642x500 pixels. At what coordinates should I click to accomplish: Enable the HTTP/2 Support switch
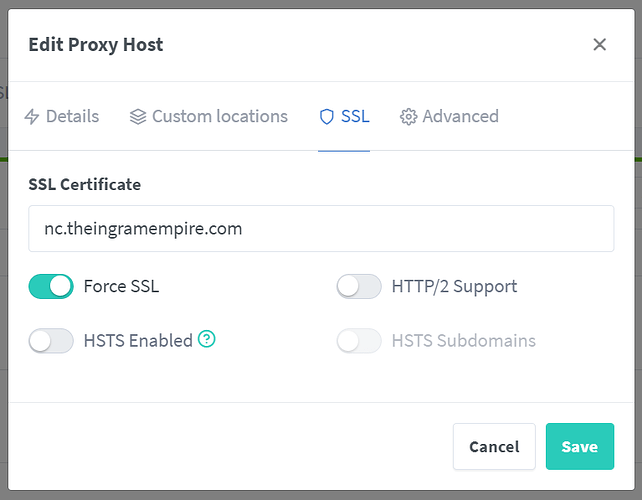(x=359, y=286)
